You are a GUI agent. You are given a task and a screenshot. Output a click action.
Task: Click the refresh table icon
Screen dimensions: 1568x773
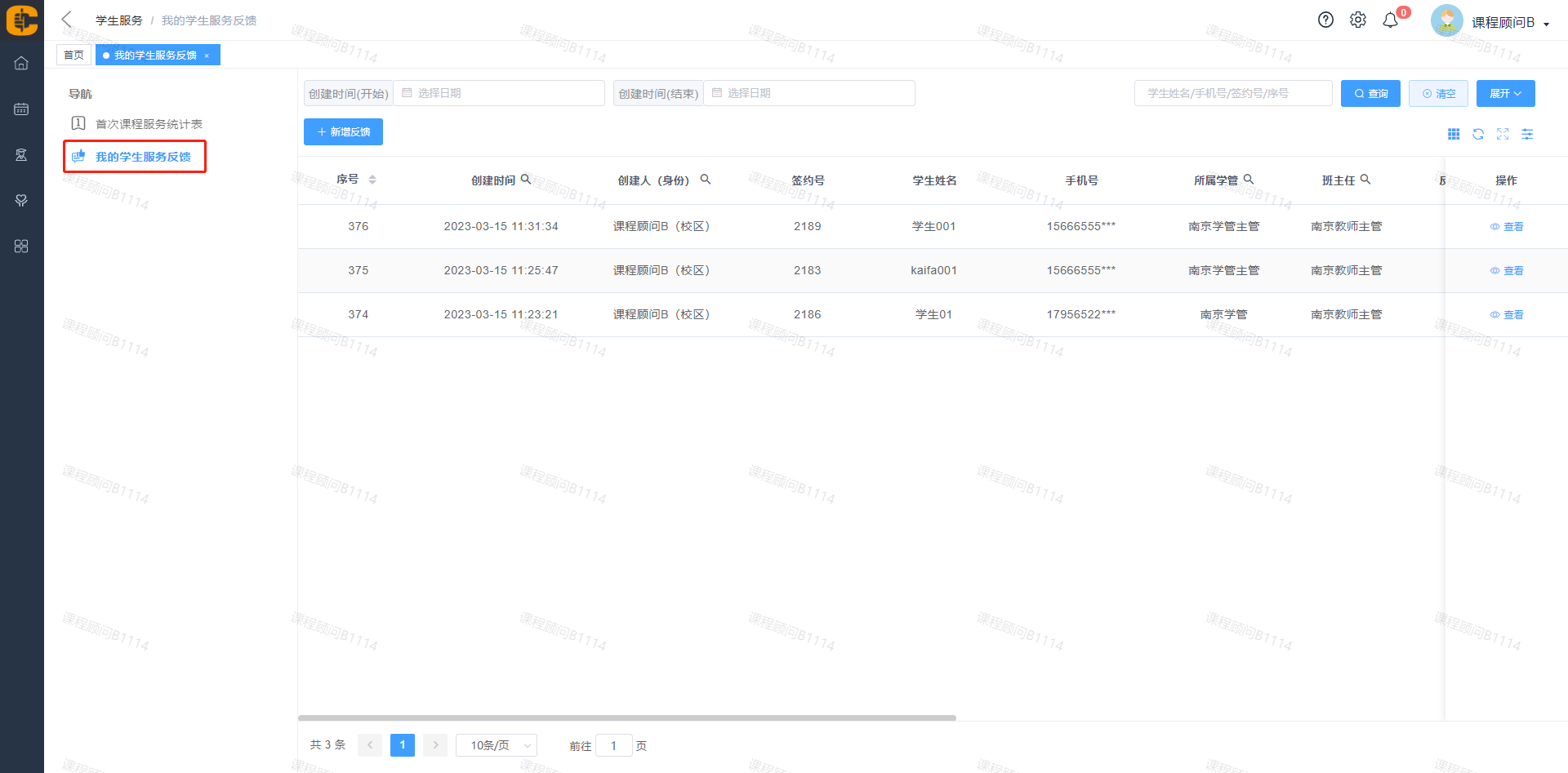pos(1478,134)
